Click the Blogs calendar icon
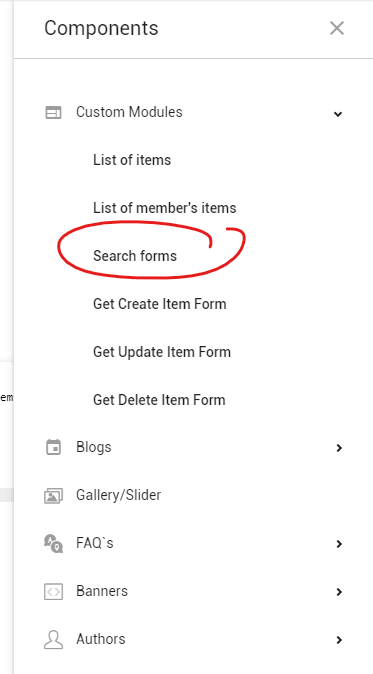 (53, 447)
